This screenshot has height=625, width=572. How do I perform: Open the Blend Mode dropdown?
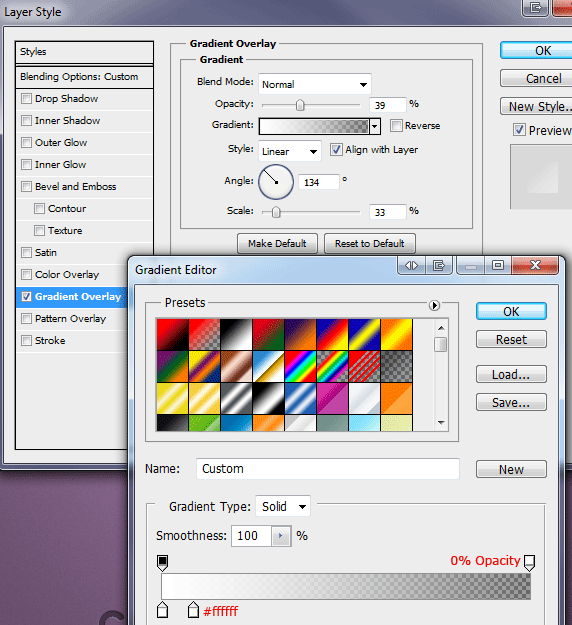click(x=315, y=84)
